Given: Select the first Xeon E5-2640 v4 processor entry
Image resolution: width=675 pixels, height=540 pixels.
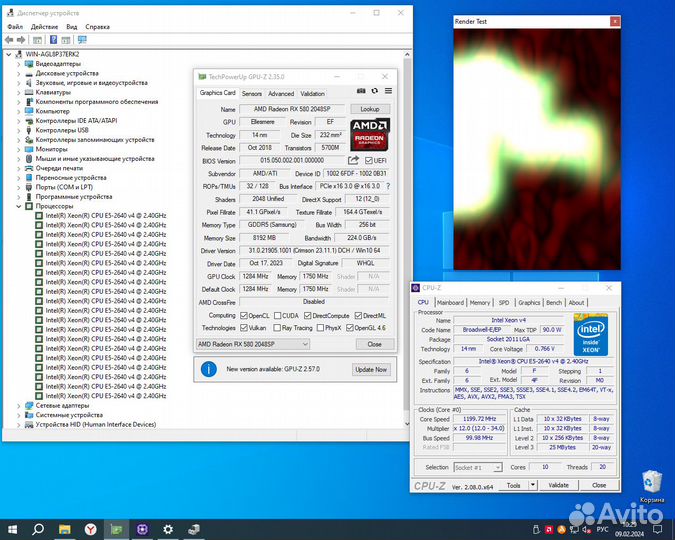Looking at the screenshot, I should pyautogui.click(x=105, y=215).
